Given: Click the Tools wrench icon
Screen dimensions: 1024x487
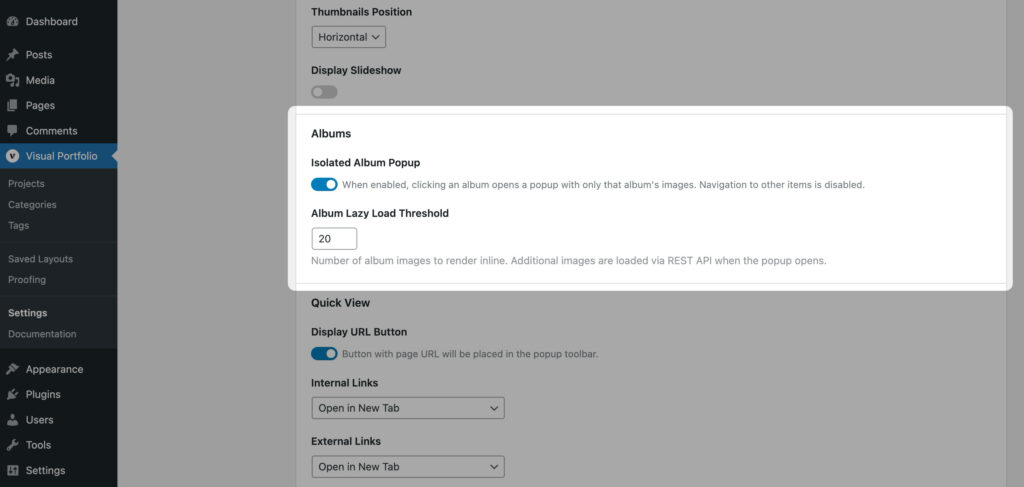Looking at the screenshot, I should coord(13,445).
